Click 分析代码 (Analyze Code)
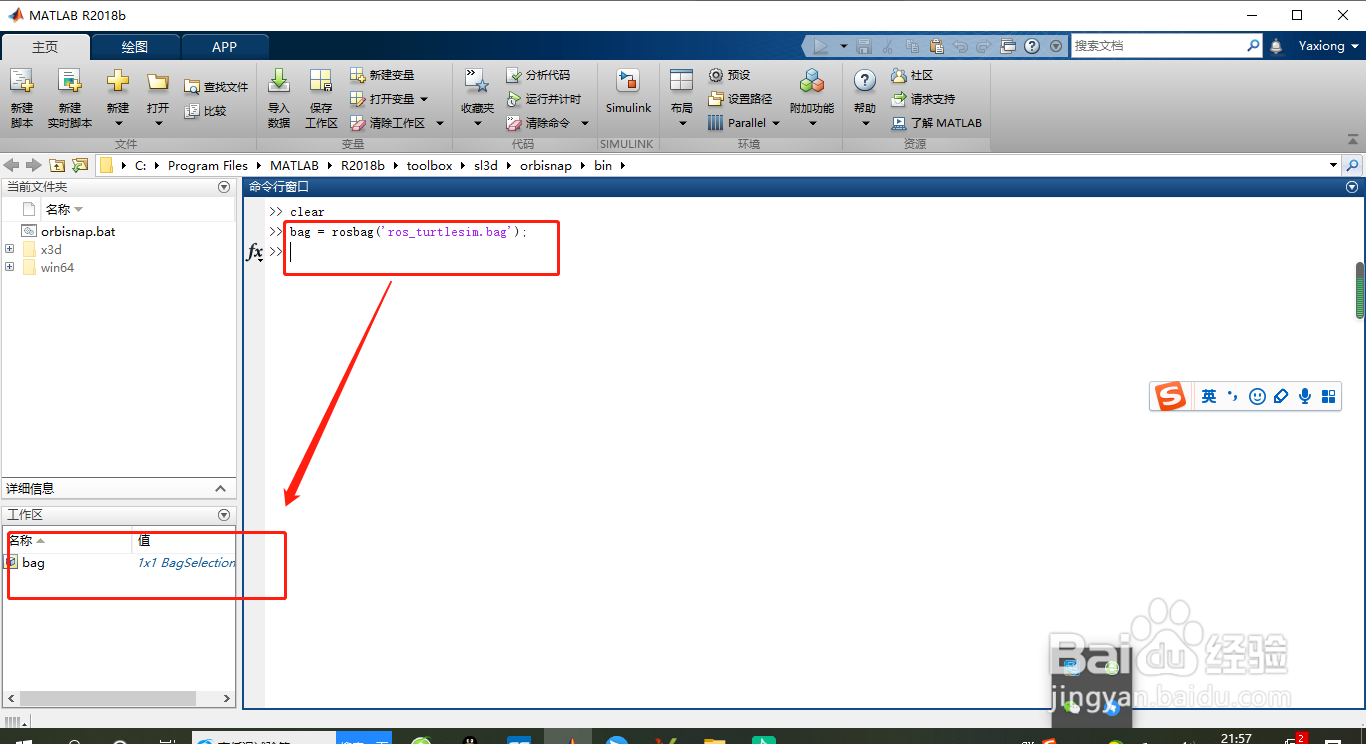 (538, 75)
